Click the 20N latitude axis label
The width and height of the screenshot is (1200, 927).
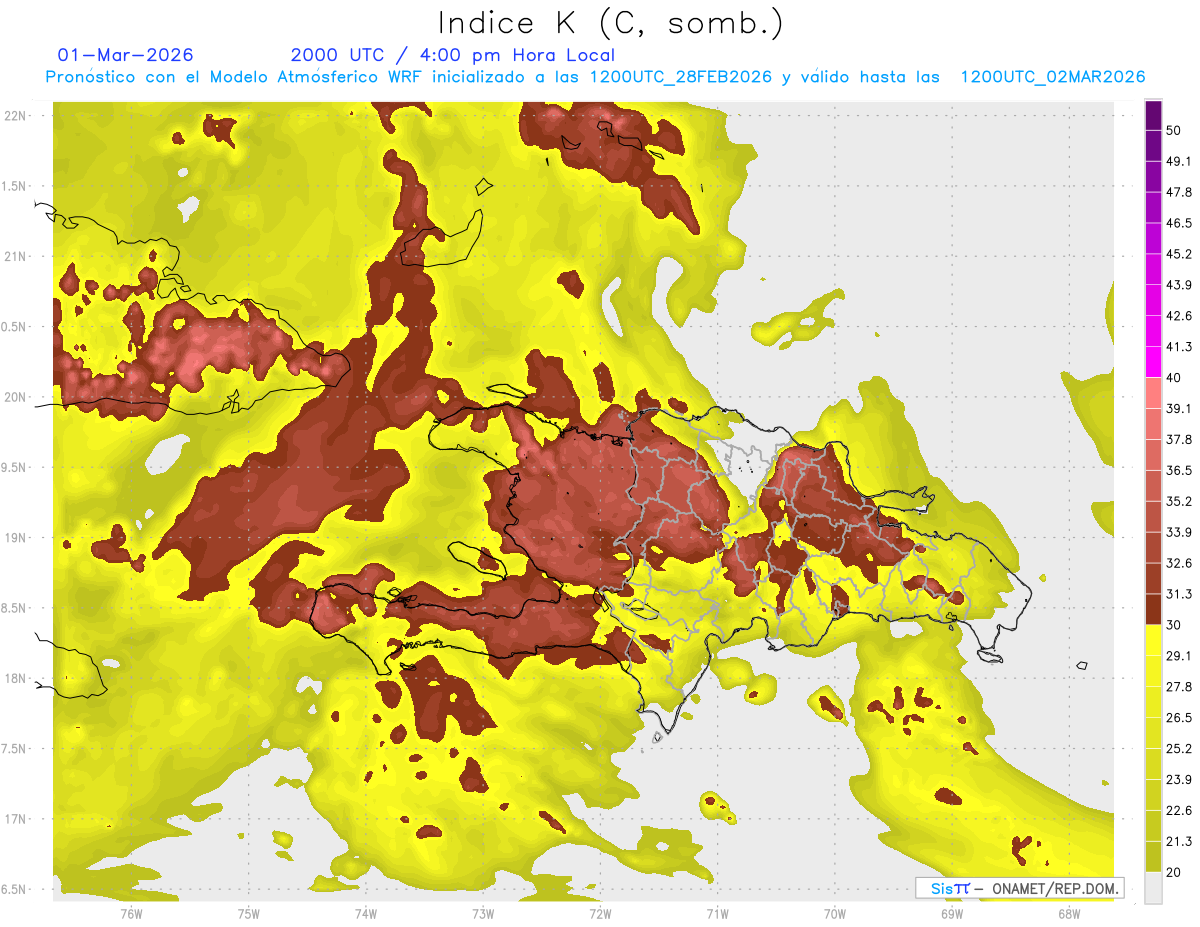(x=15, y=397)
